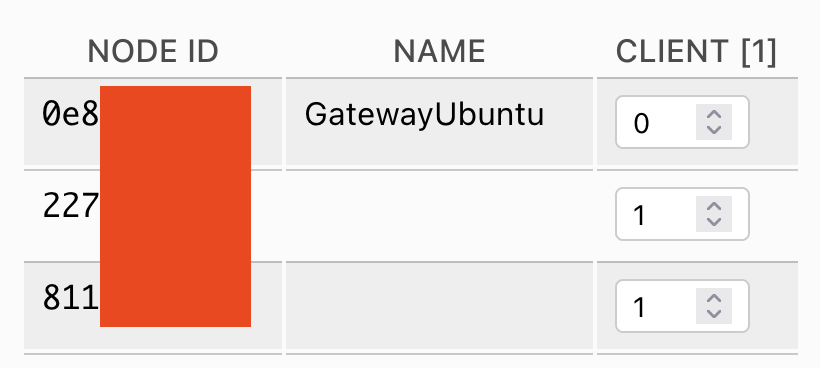Screen dimensions: 820x368
Task: Click the empty name cell for node 811
Action: click(x=439, y=306)
